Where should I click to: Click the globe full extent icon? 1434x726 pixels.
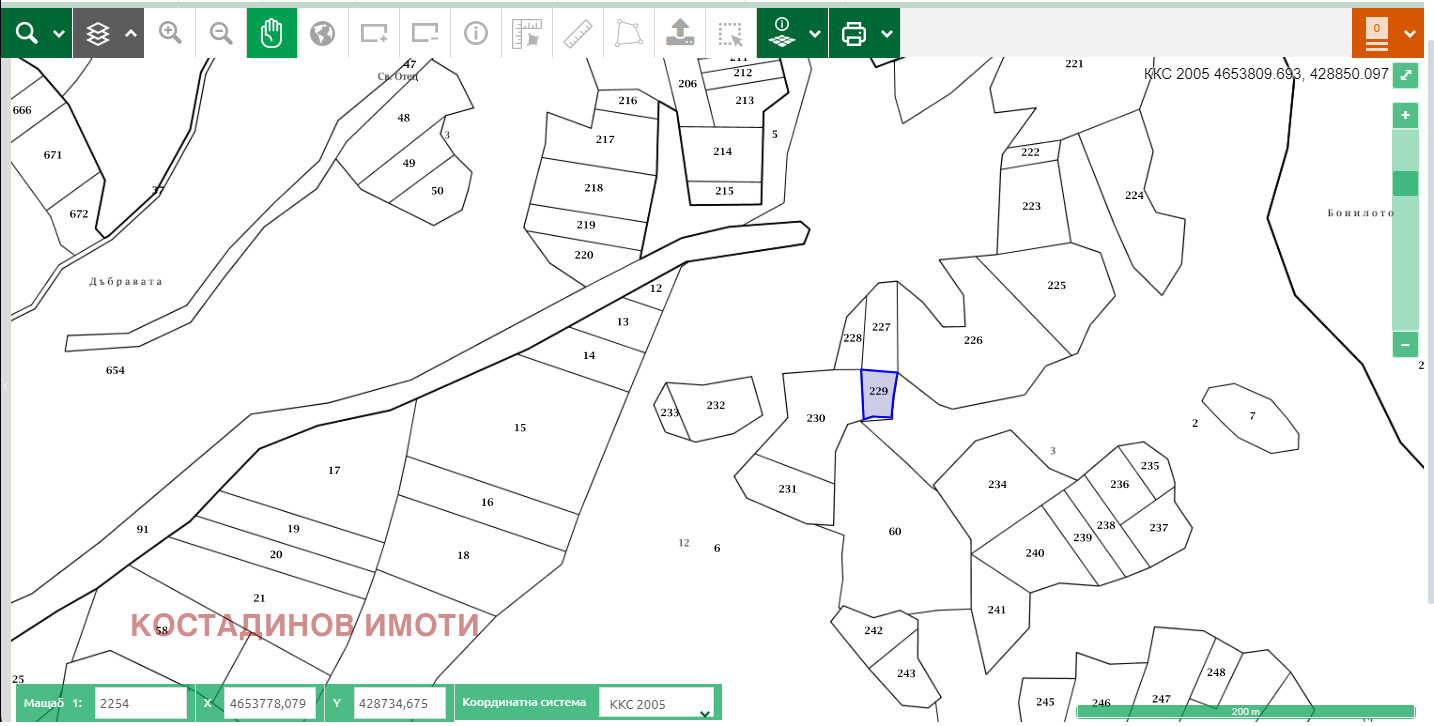click(x=322, y=33)
